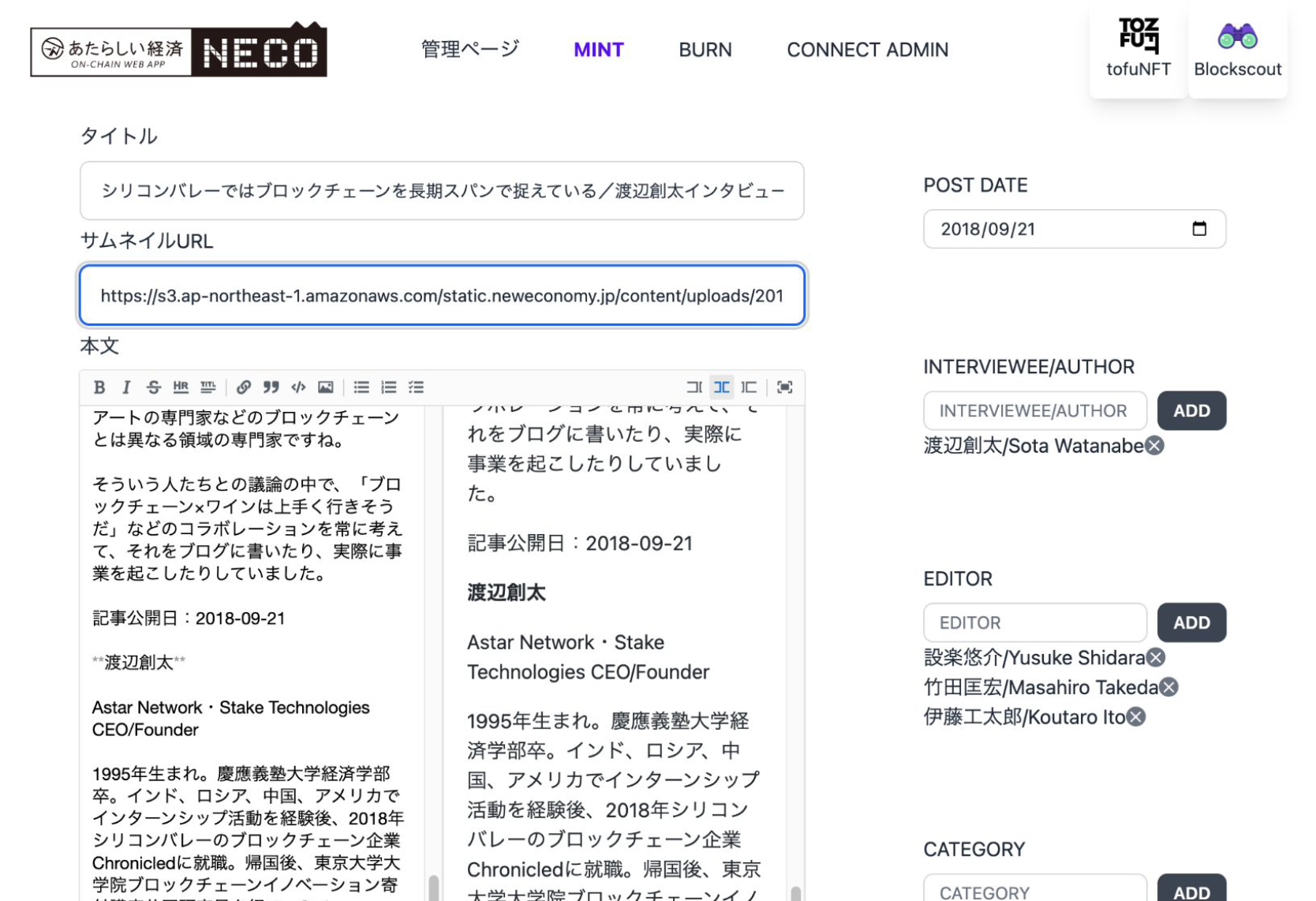1316x901 pixels.
Task: Insert a horizontal rule with HR icon
Action: [x=180, y=387]
